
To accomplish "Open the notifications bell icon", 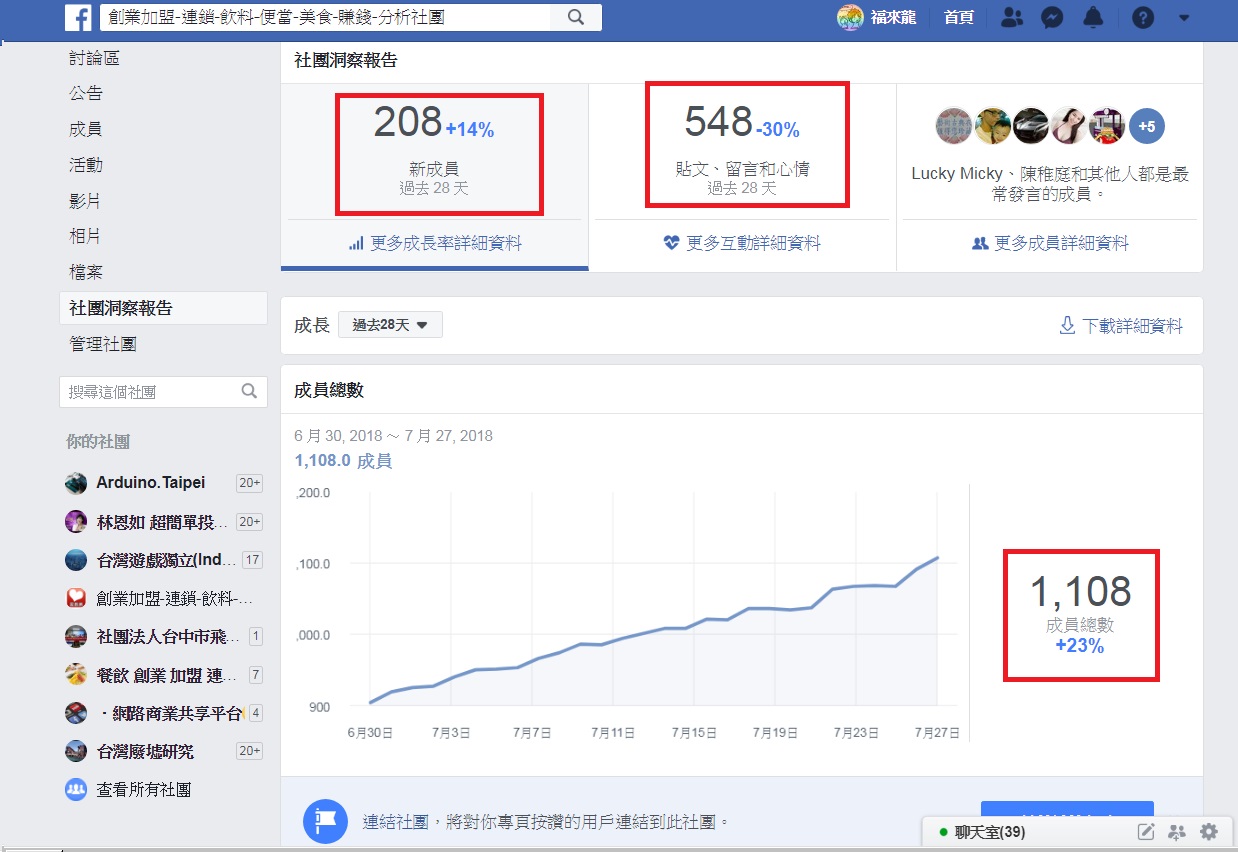I will pos(1094,17).
